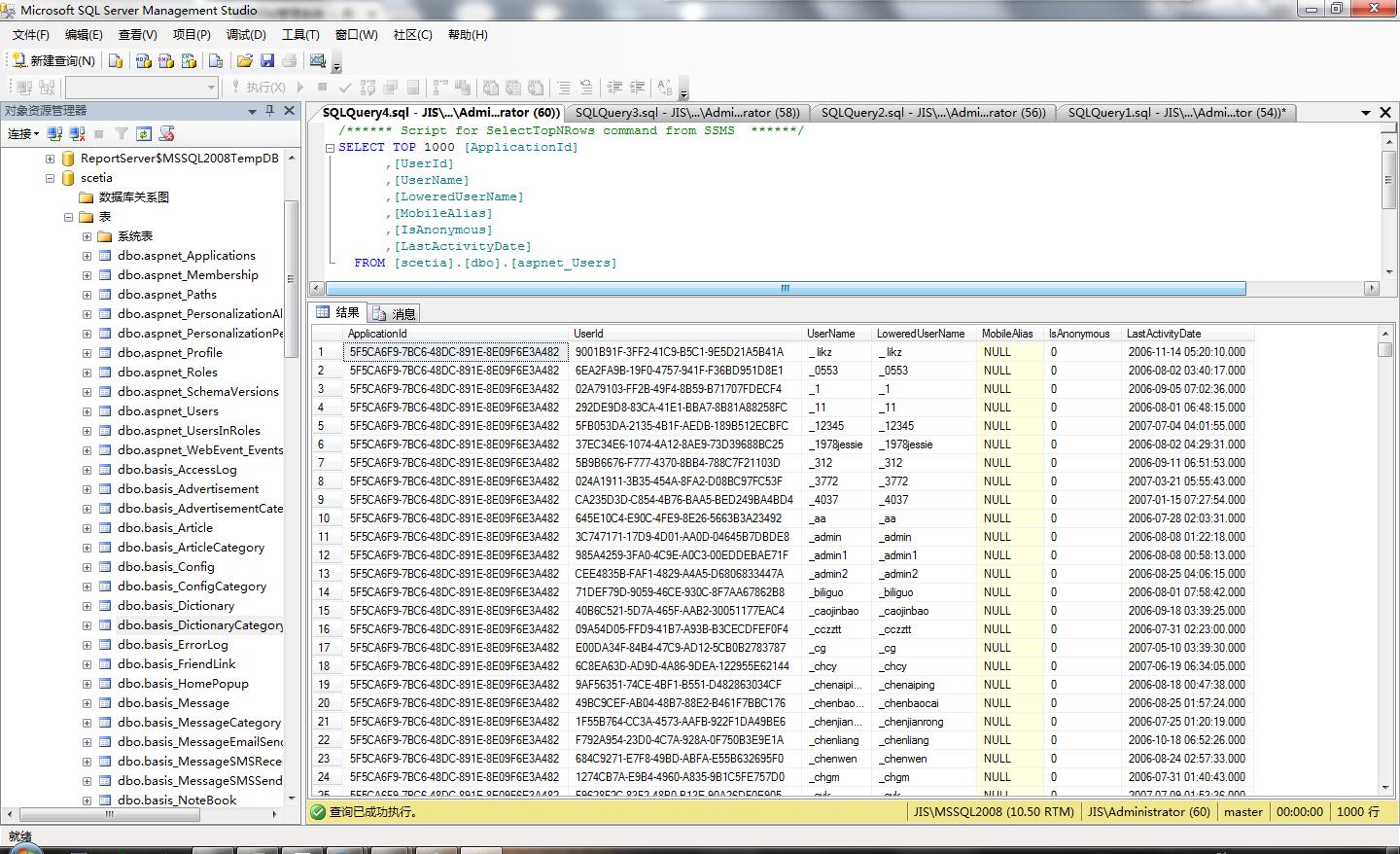This screenshot has height=854, width=1400.
Task: Click the UserName column header
Action: (x=836, y=334)
